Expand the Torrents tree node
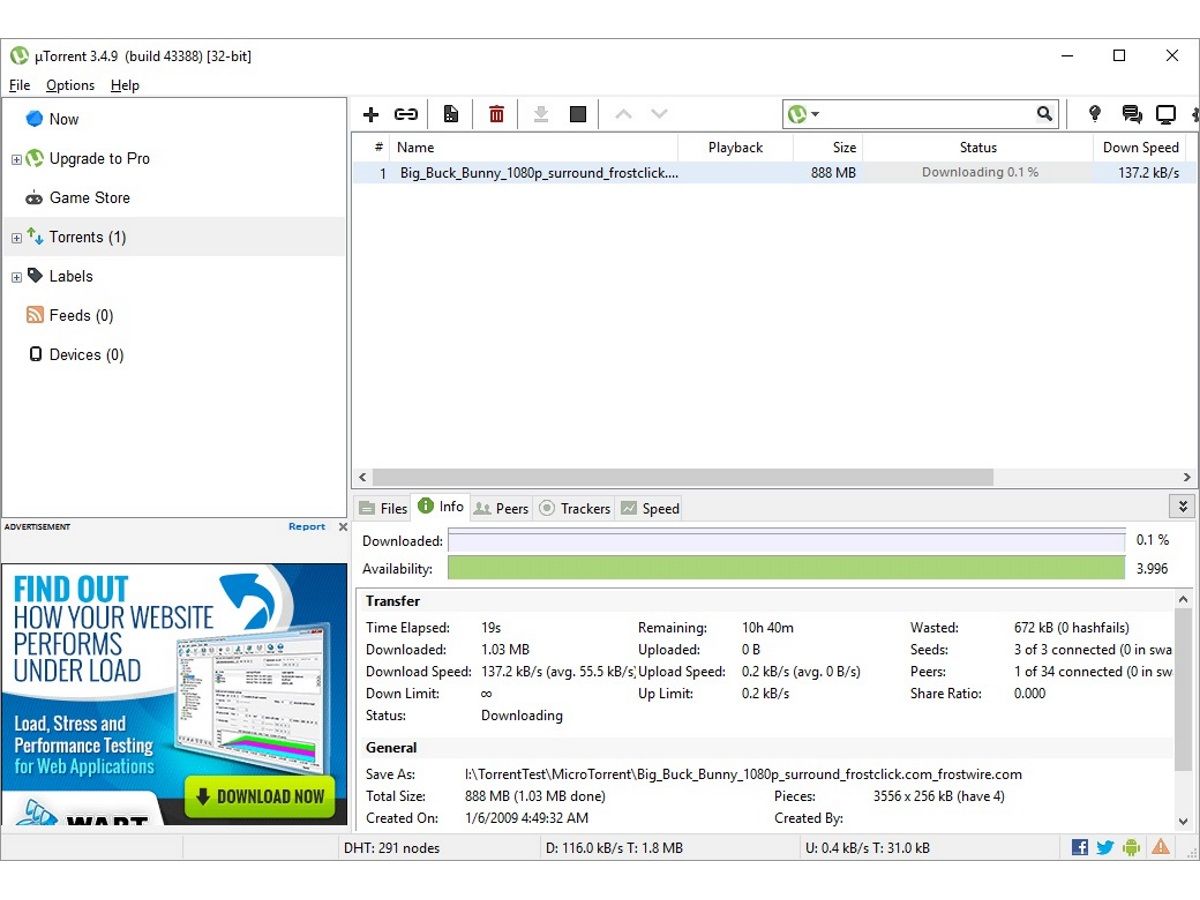This screenshot has height=900, width=1200. [16, 238]
